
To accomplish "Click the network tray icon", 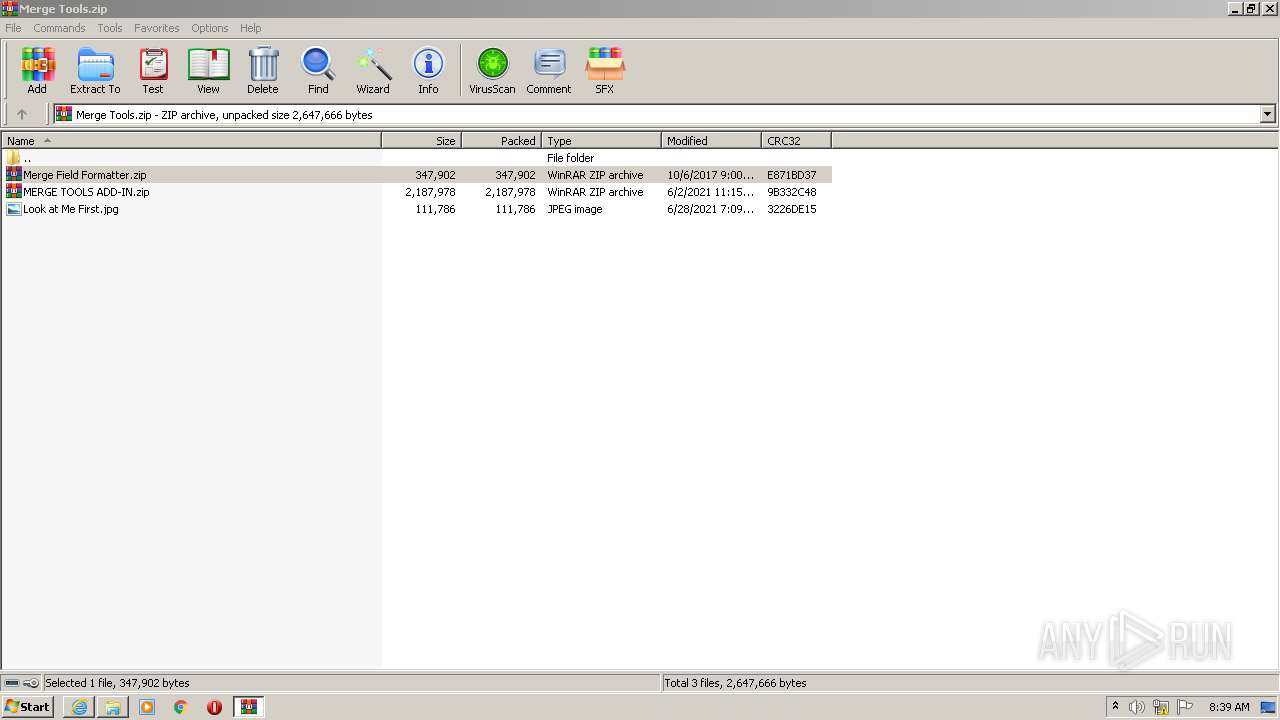I will tap(1161, 707).
